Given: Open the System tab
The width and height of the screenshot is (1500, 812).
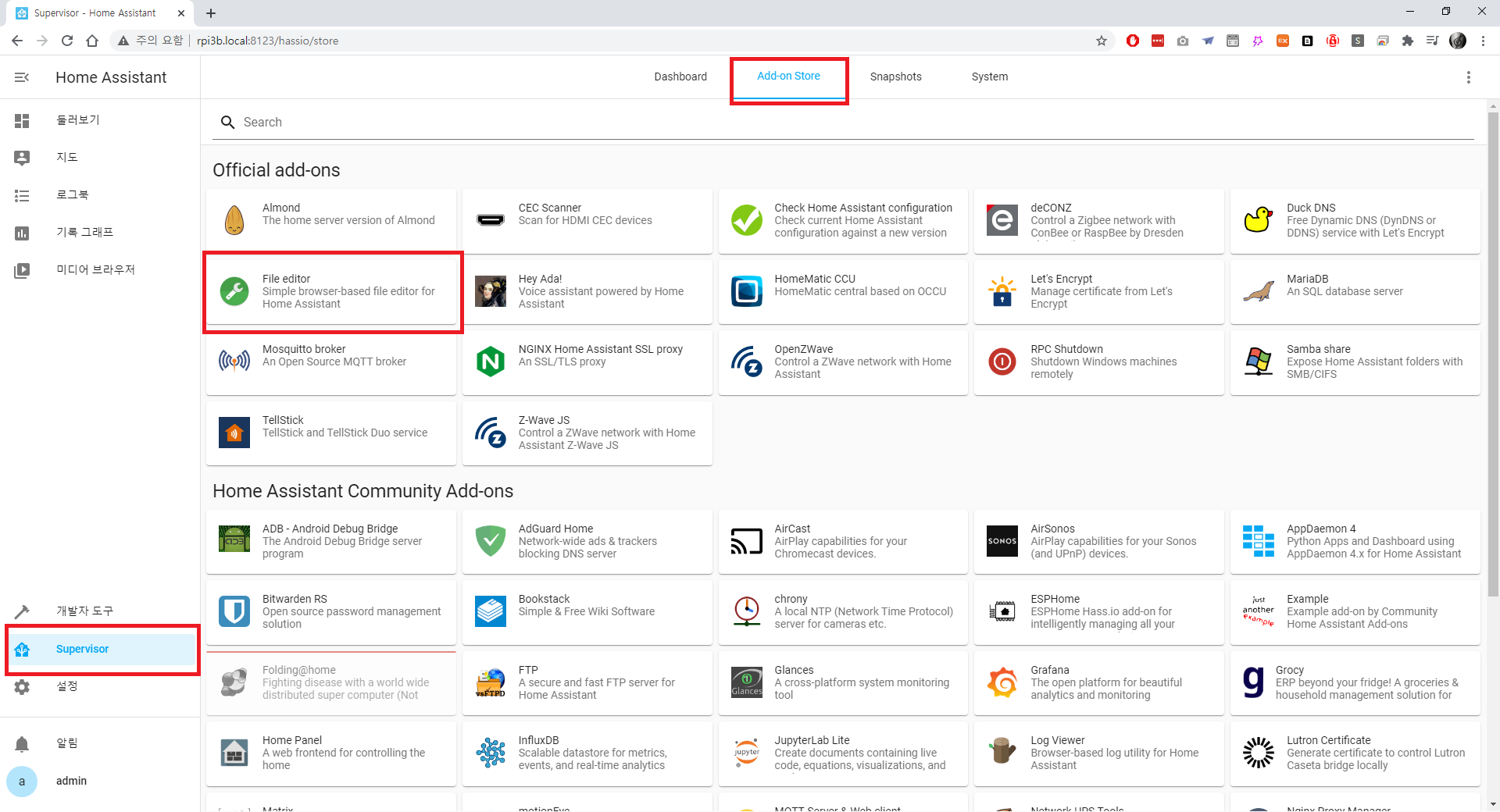Looking at the screenshot, I should click(x=990, y=77).
